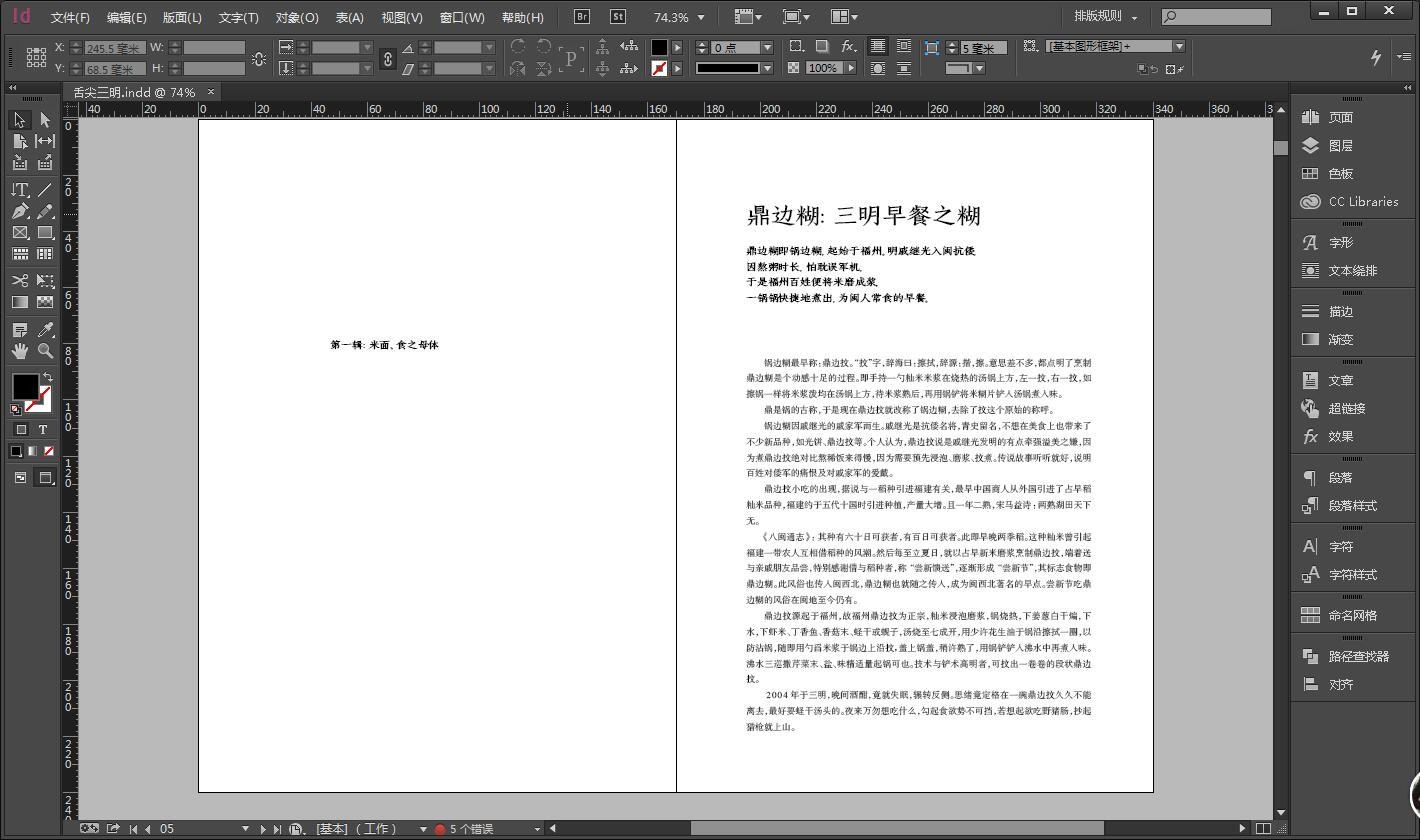Open the 段落样式 panel

[1340, 505]
